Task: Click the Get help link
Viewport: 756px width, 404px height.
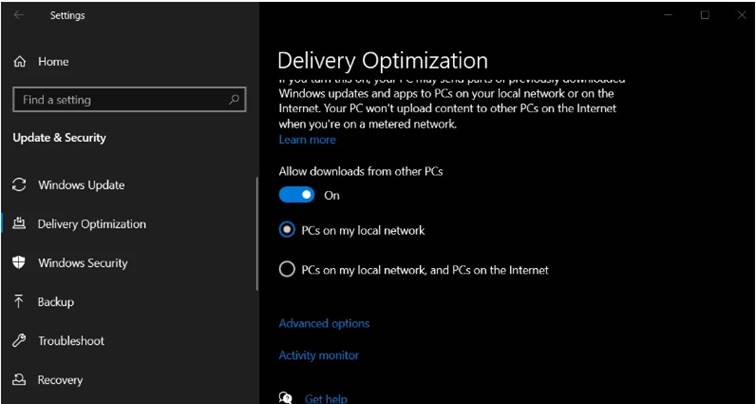Action: (326, 399)
